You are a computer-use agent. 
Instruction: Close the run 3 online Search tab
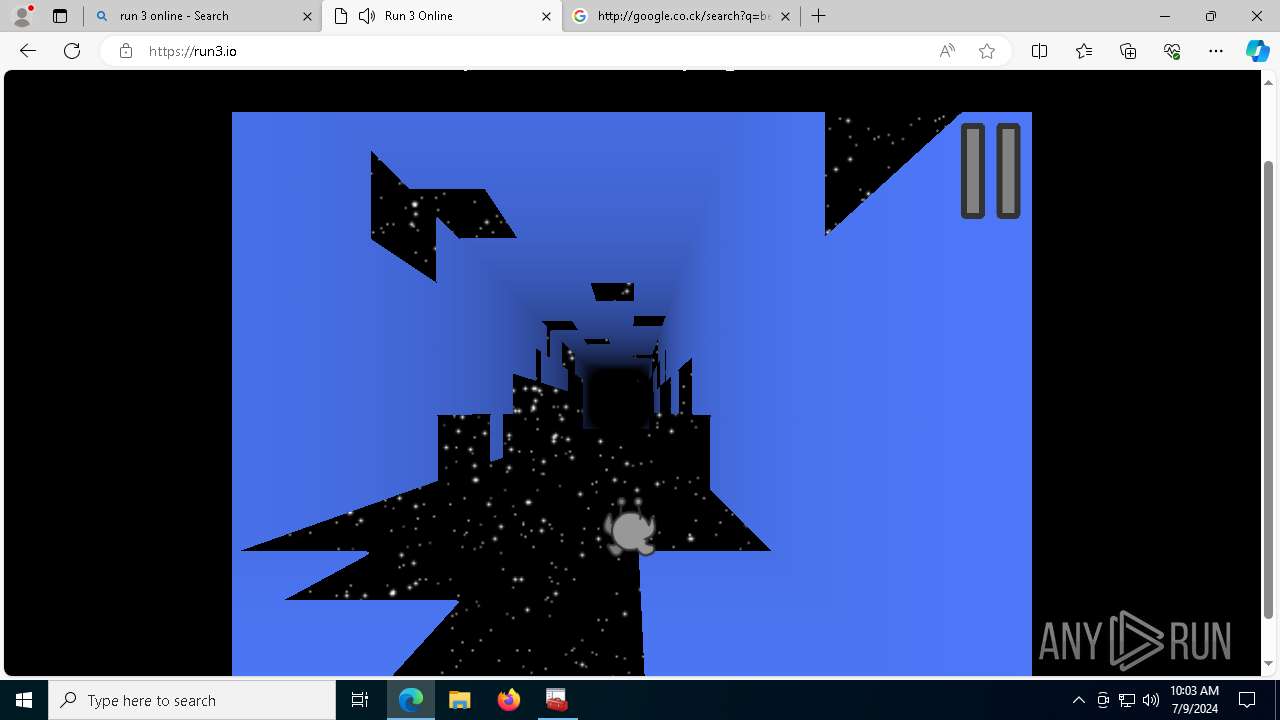[307, 16]
